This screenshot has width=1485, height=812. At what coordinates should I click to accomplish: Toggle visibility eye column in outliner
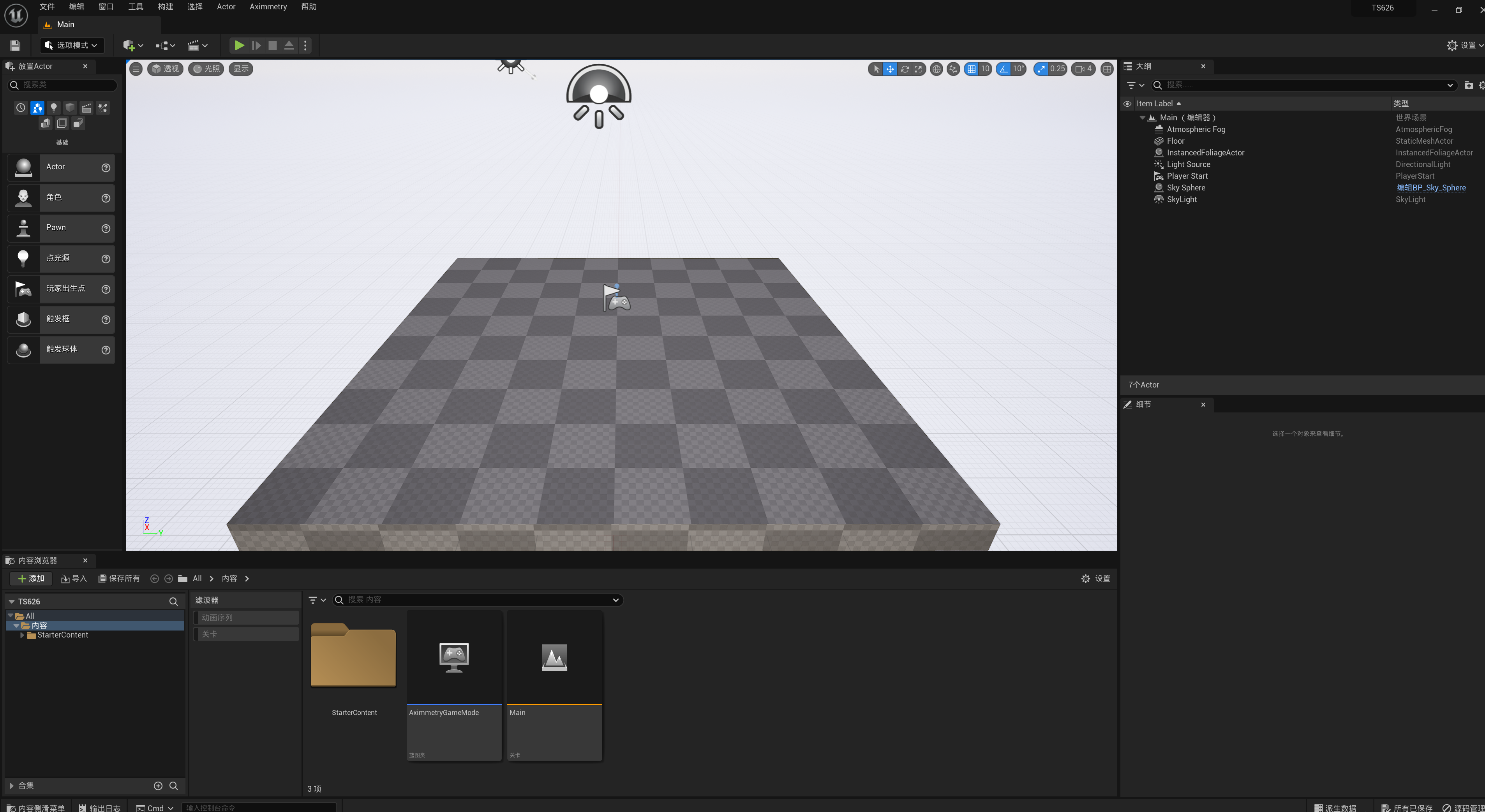1127,104
